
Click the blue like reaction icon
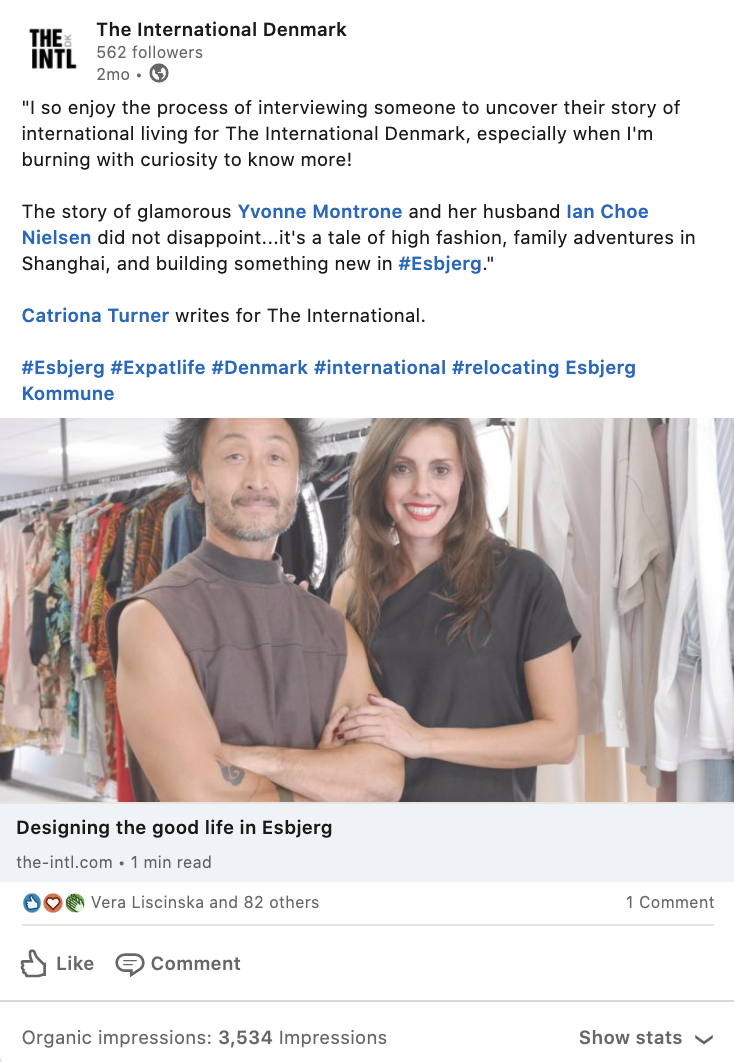[x=31, y=902]
